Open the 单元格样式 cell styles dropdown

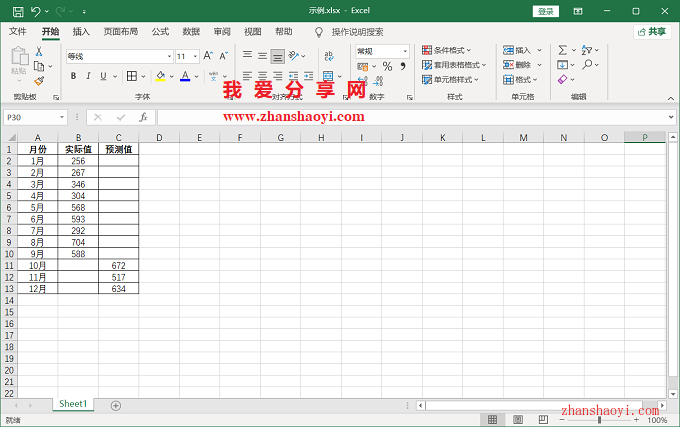point(450,80)
